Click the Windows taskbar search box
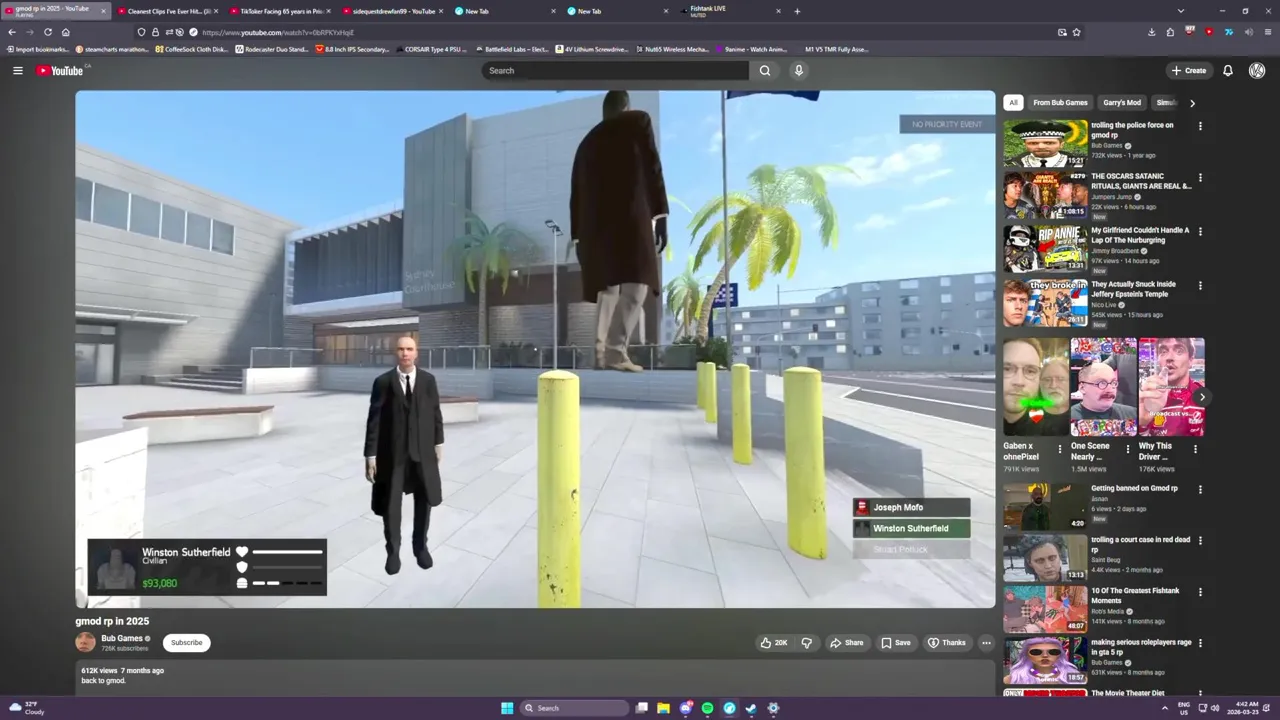Screen dimensions: 1280x720 (x=574, y=708)
